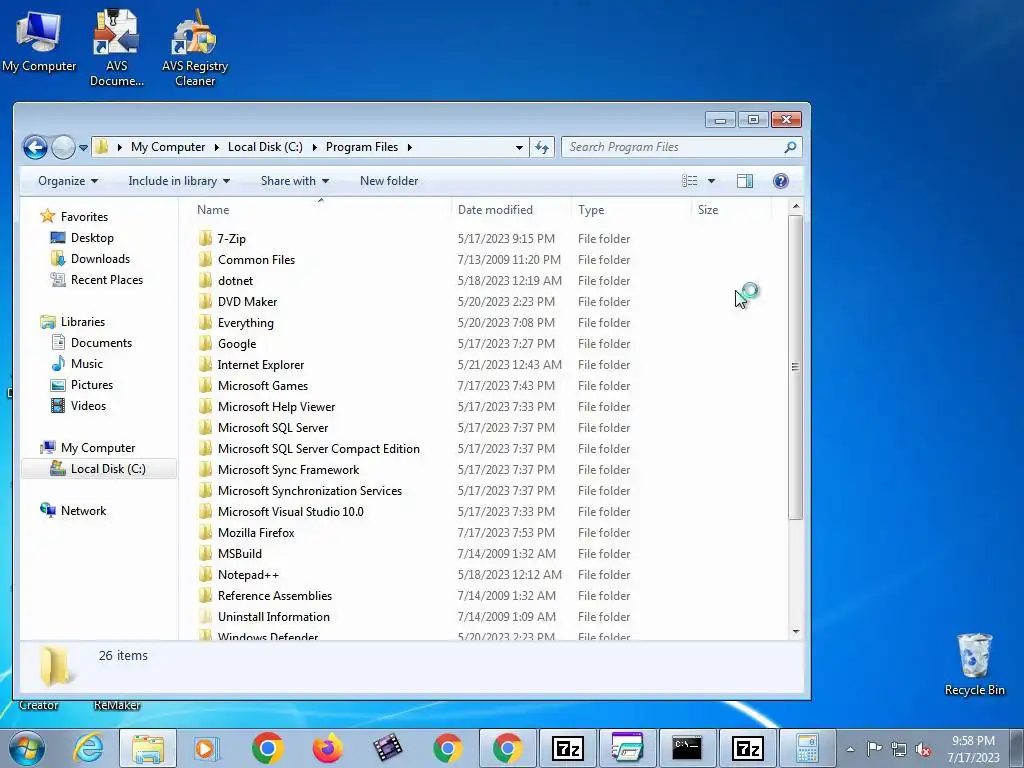Open the Windows Start menu
Image resolution: width=1024 pixels, height=768 pixels.
click(x=27, y=748)
